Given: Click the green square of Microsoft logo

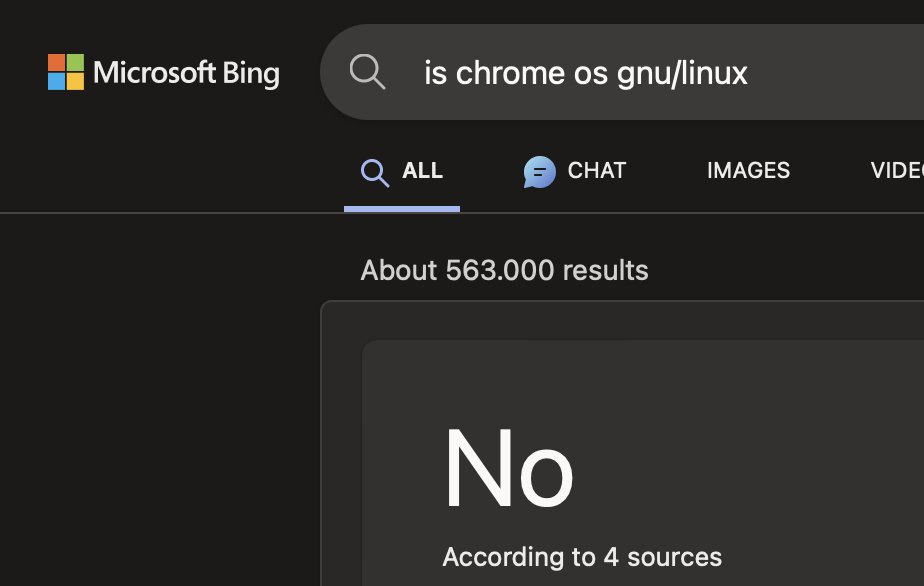Looking at the screenshot, I should click(x=75, y=63).
